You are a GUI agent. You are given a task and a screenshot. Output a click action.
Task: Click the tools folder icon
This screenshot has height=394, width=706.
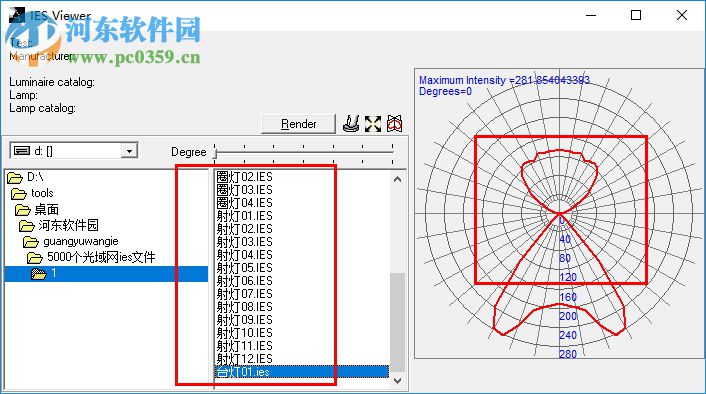click(18, 194)
